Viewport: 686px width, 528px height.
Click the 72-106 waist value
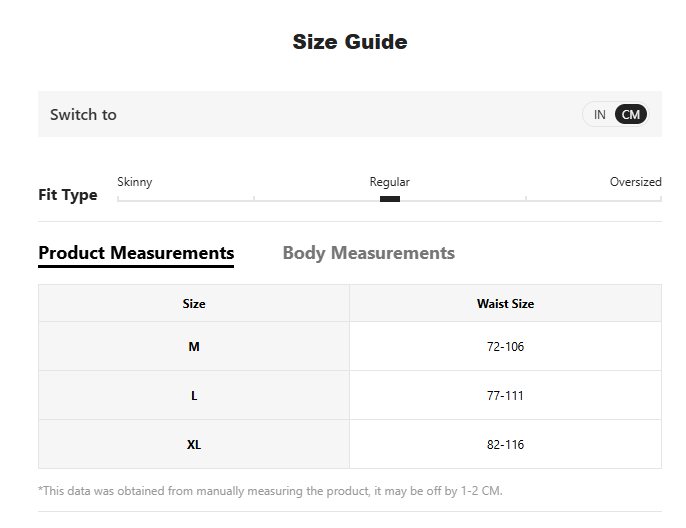pos(505,347)
